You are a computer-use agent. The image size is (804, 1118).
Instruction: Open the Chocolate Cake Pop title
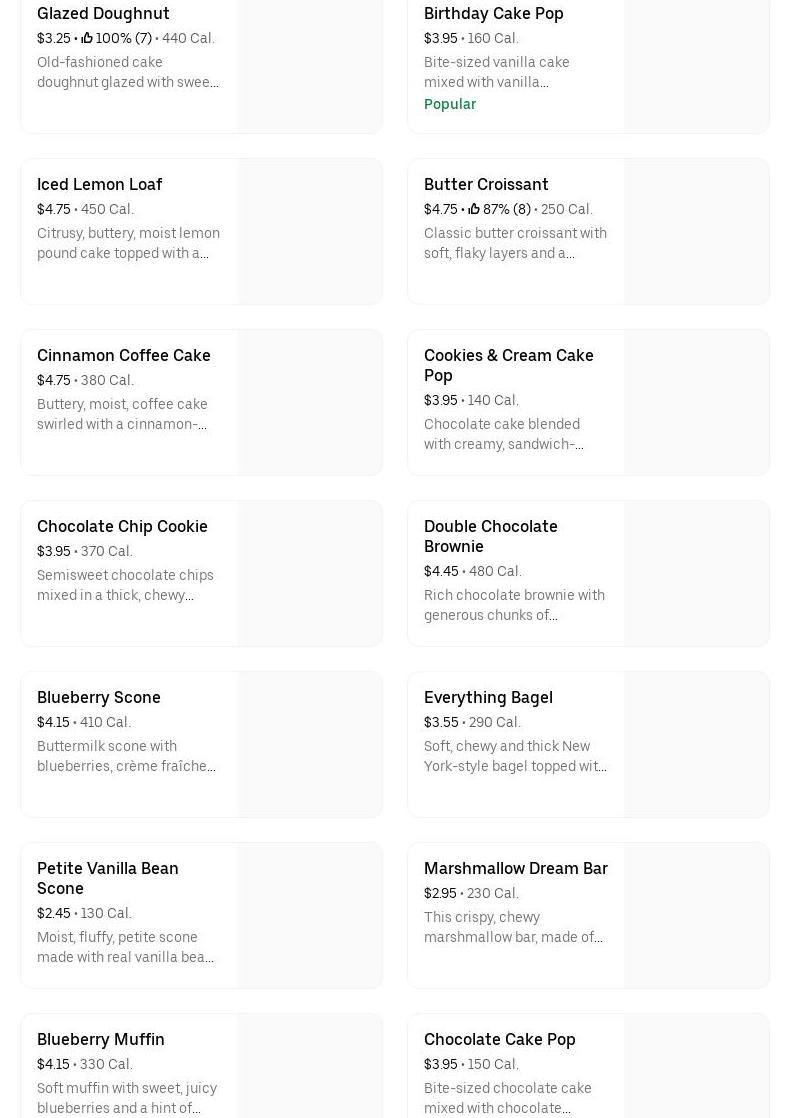click(x=499, y=1039)
